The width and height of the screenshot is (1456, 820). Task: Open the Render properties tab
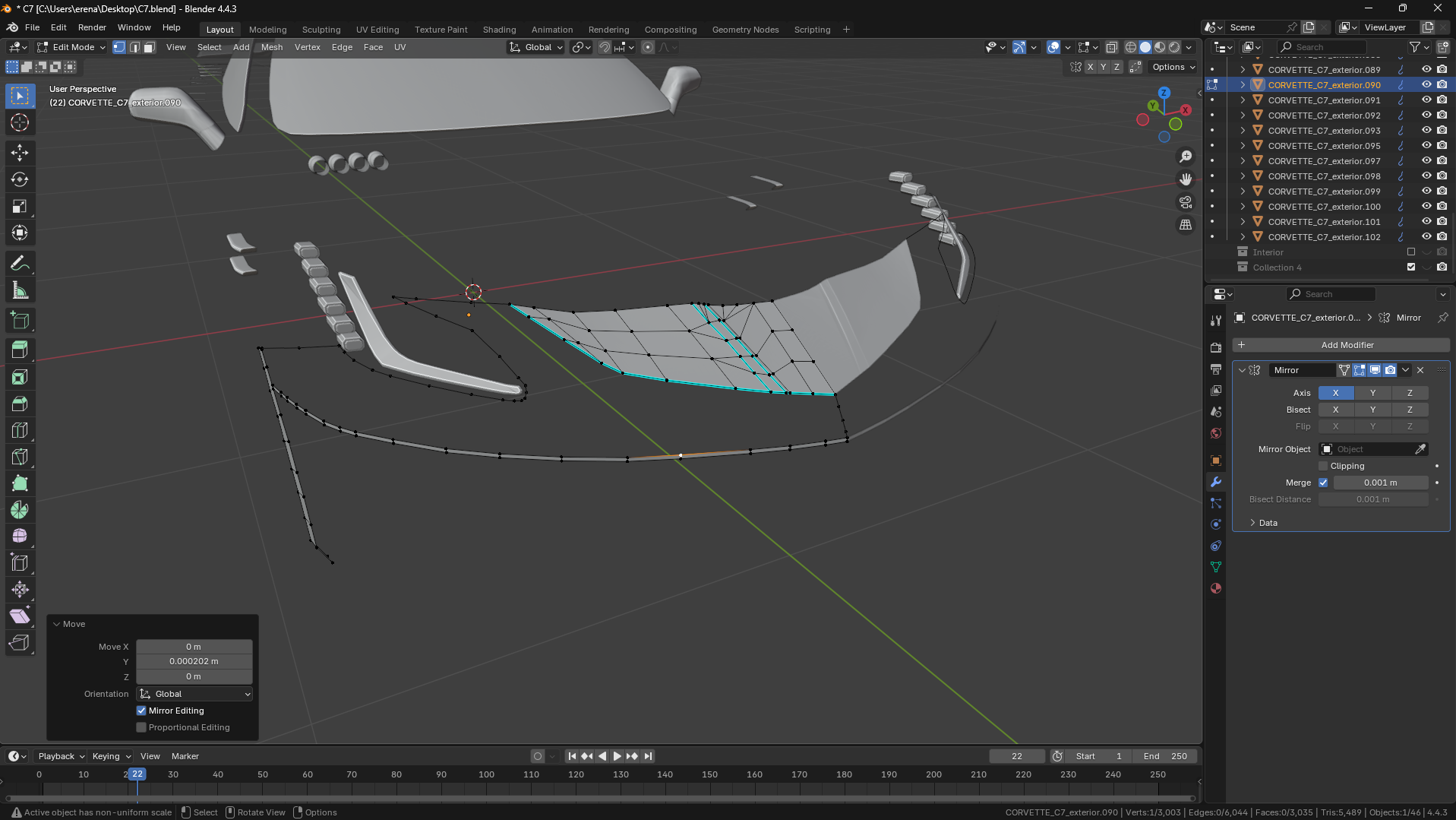click(1216, 347)
